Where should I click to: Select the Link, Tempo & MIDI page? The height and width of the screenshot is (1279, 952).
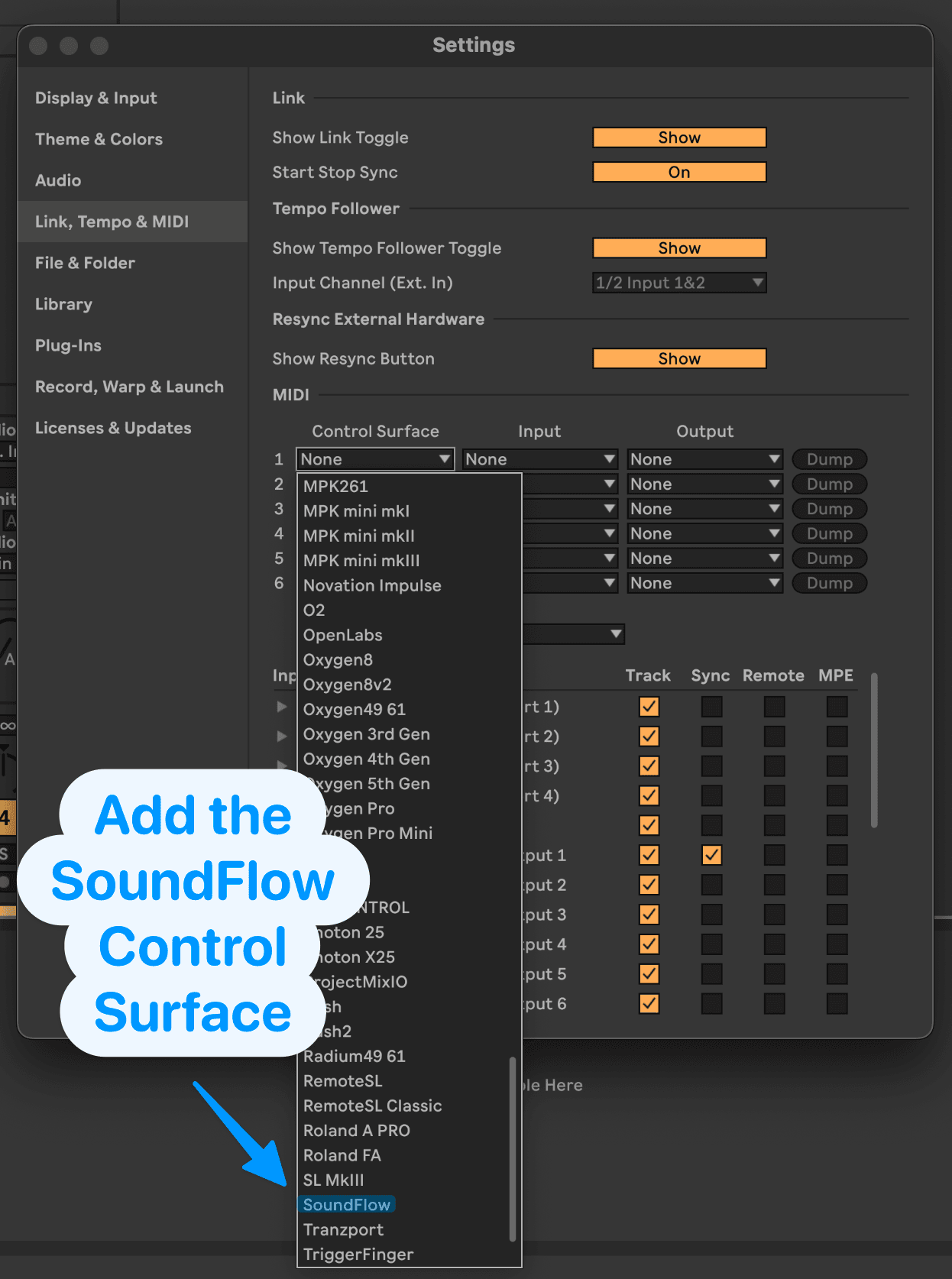[133, 222]
